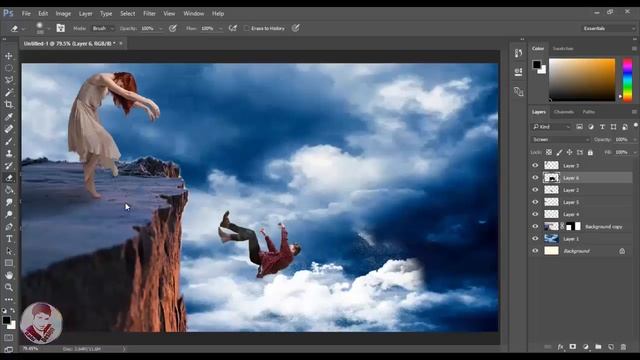The width and height of the screenshot is (640, 360).
Task: Select the Rectangle shape tool
Action: [x=9, y=263]
